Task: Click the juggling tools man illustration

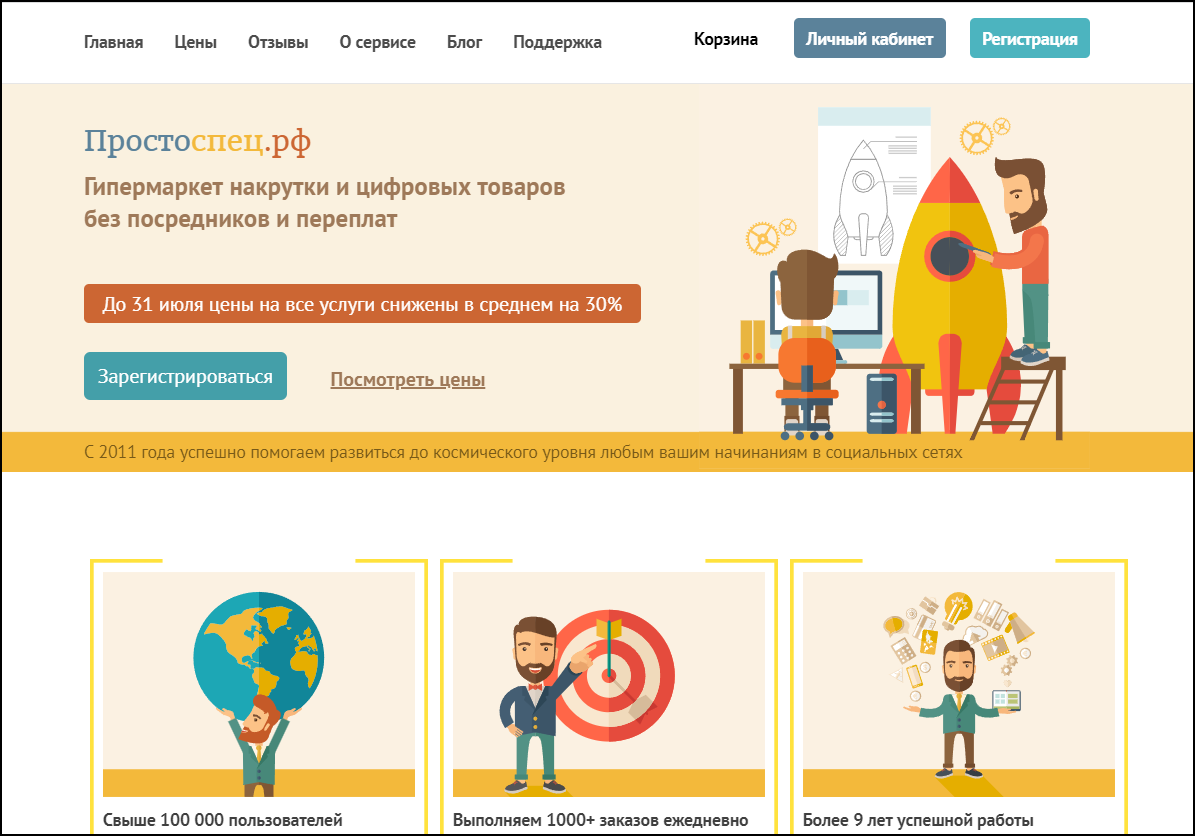Action: [x=959, y=684]
